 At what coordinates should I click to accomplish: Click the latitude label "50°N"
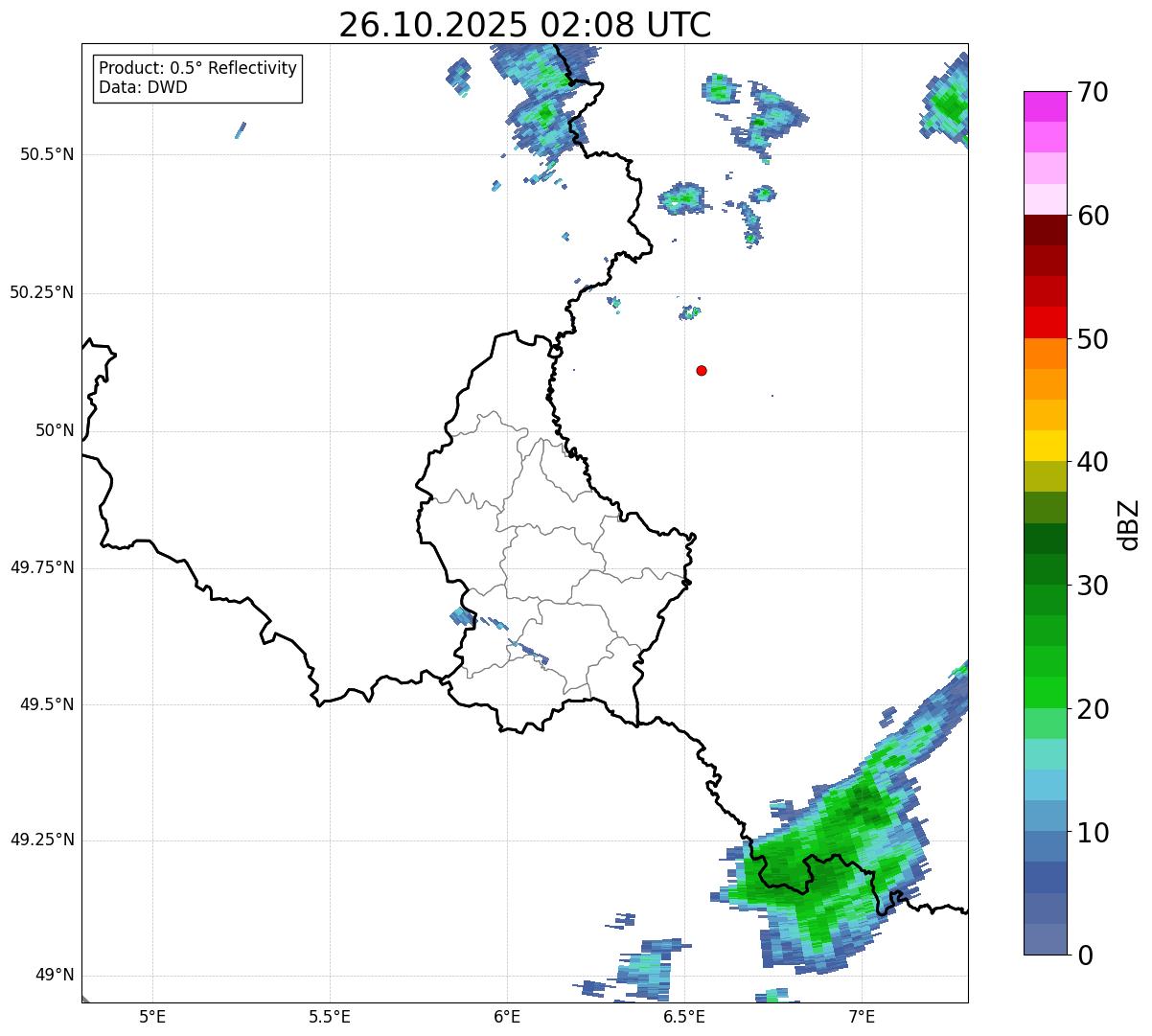[54, 430]
